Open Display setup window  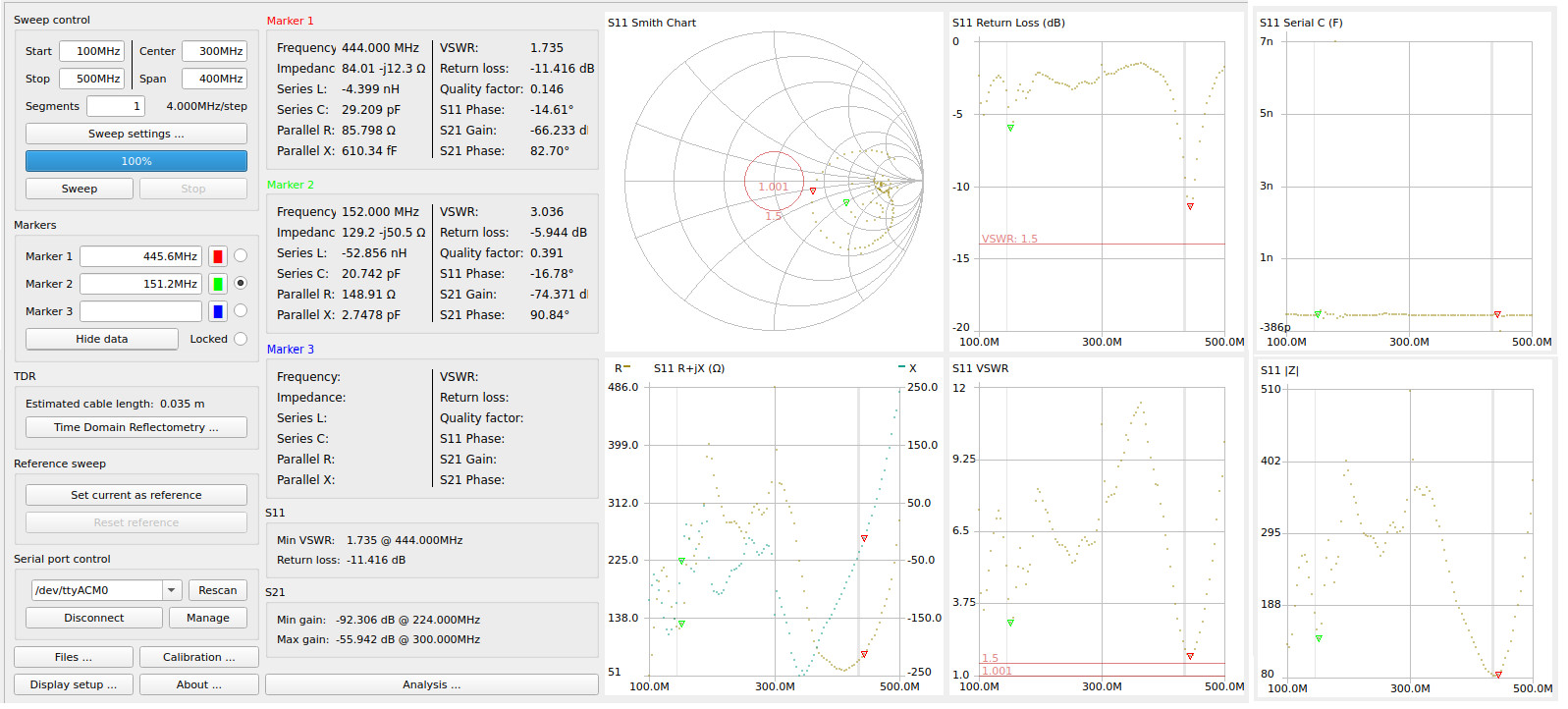(x=74, y=684)
